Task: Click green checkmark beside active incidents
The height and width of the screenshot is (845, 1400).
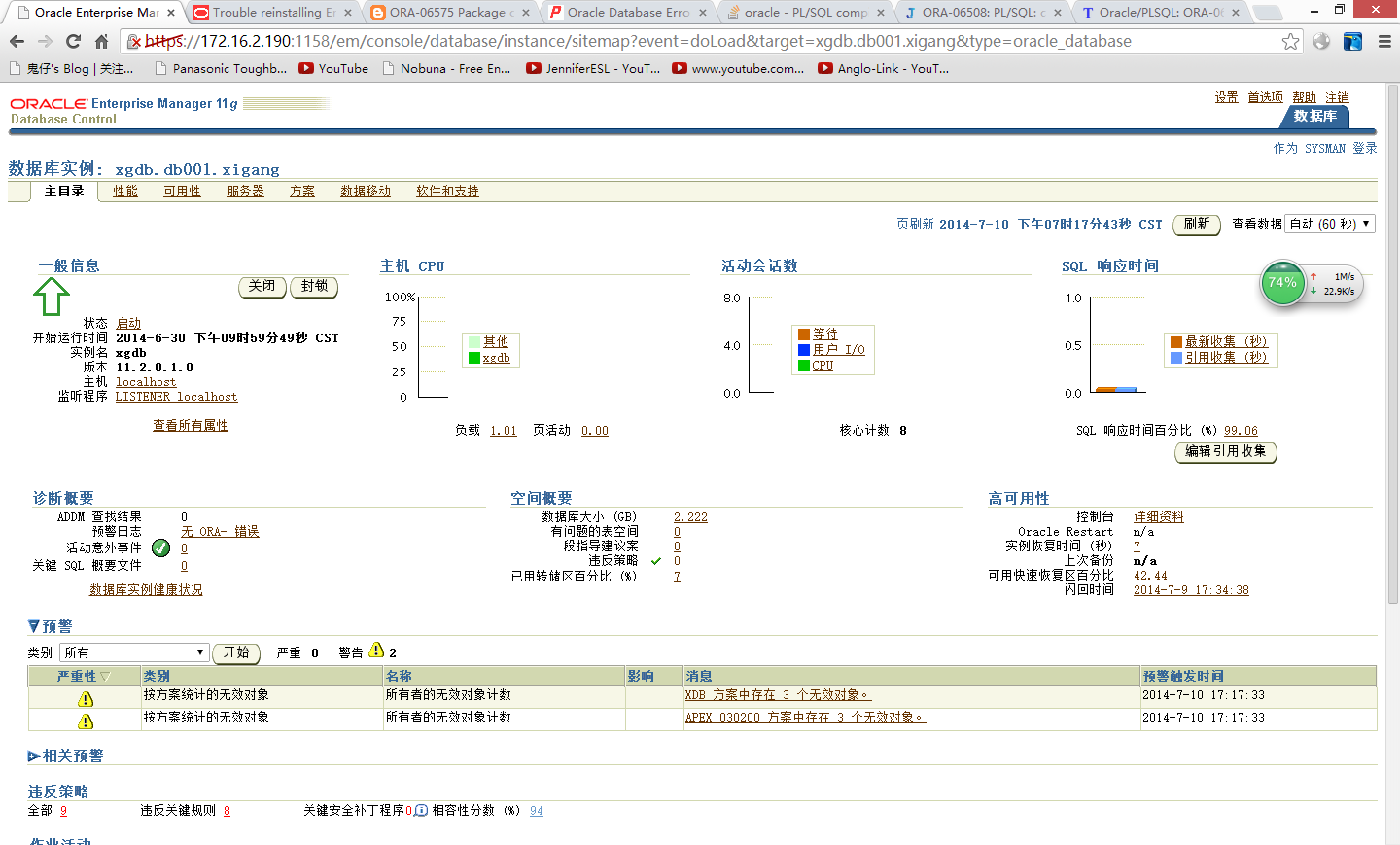Action: (161, 548)
